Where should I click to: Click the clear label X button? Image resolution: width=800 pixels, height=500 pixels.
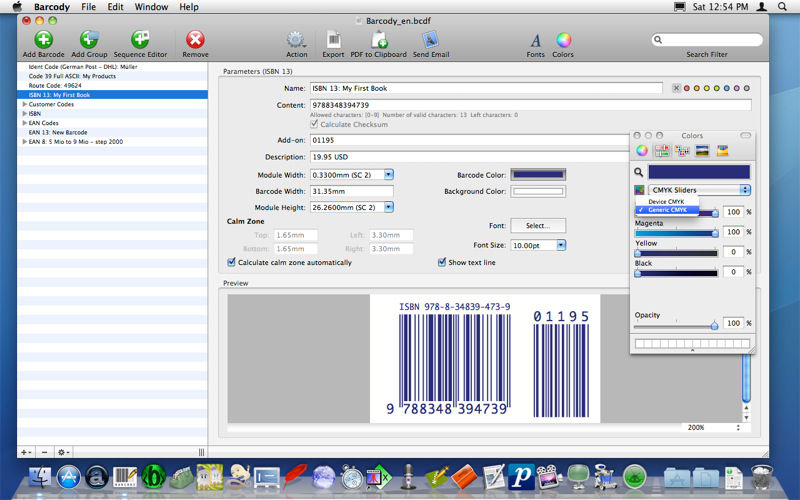676,88
